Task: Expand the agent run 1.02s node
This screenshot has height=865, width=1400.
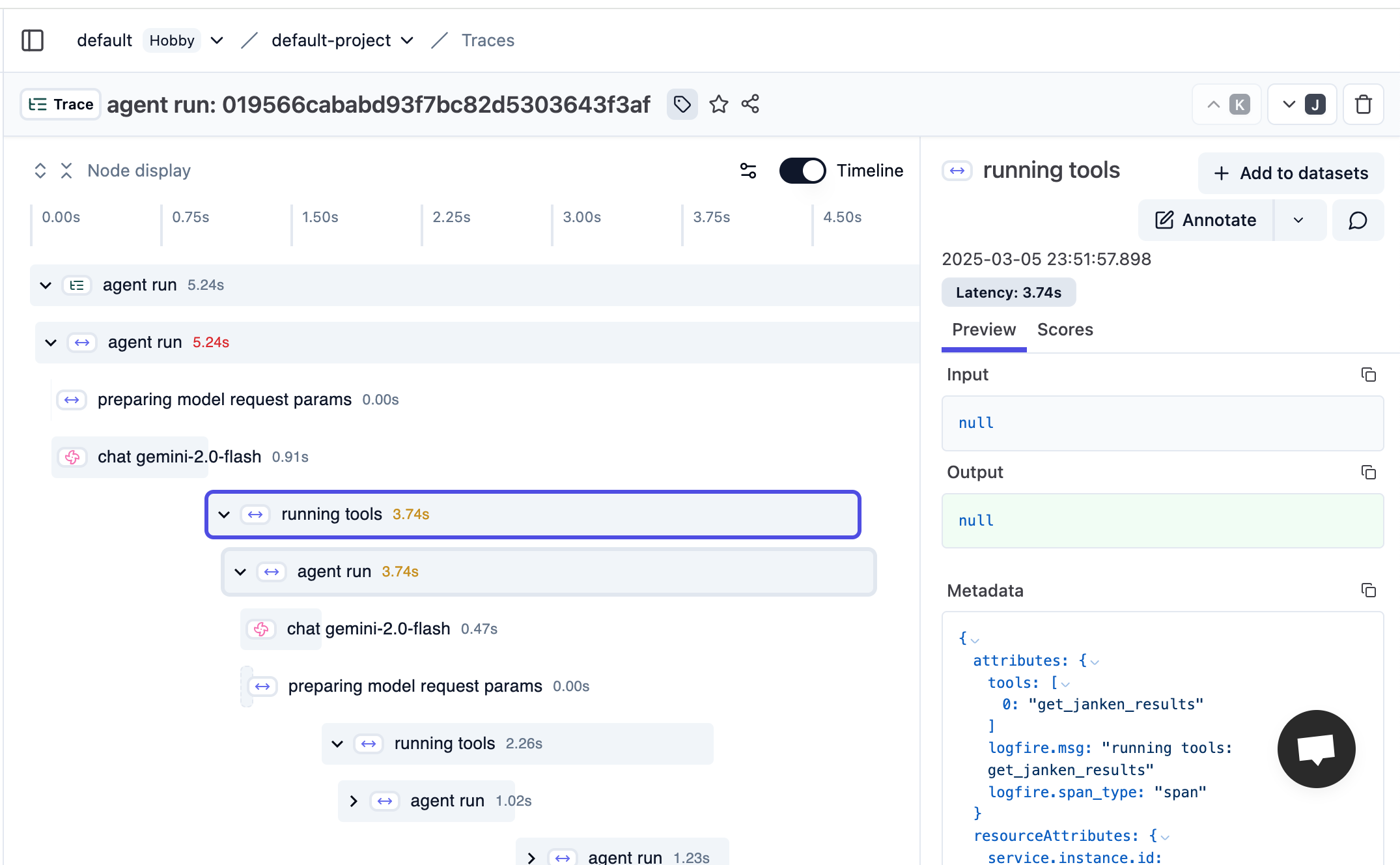Action: [x=354, y=801]
